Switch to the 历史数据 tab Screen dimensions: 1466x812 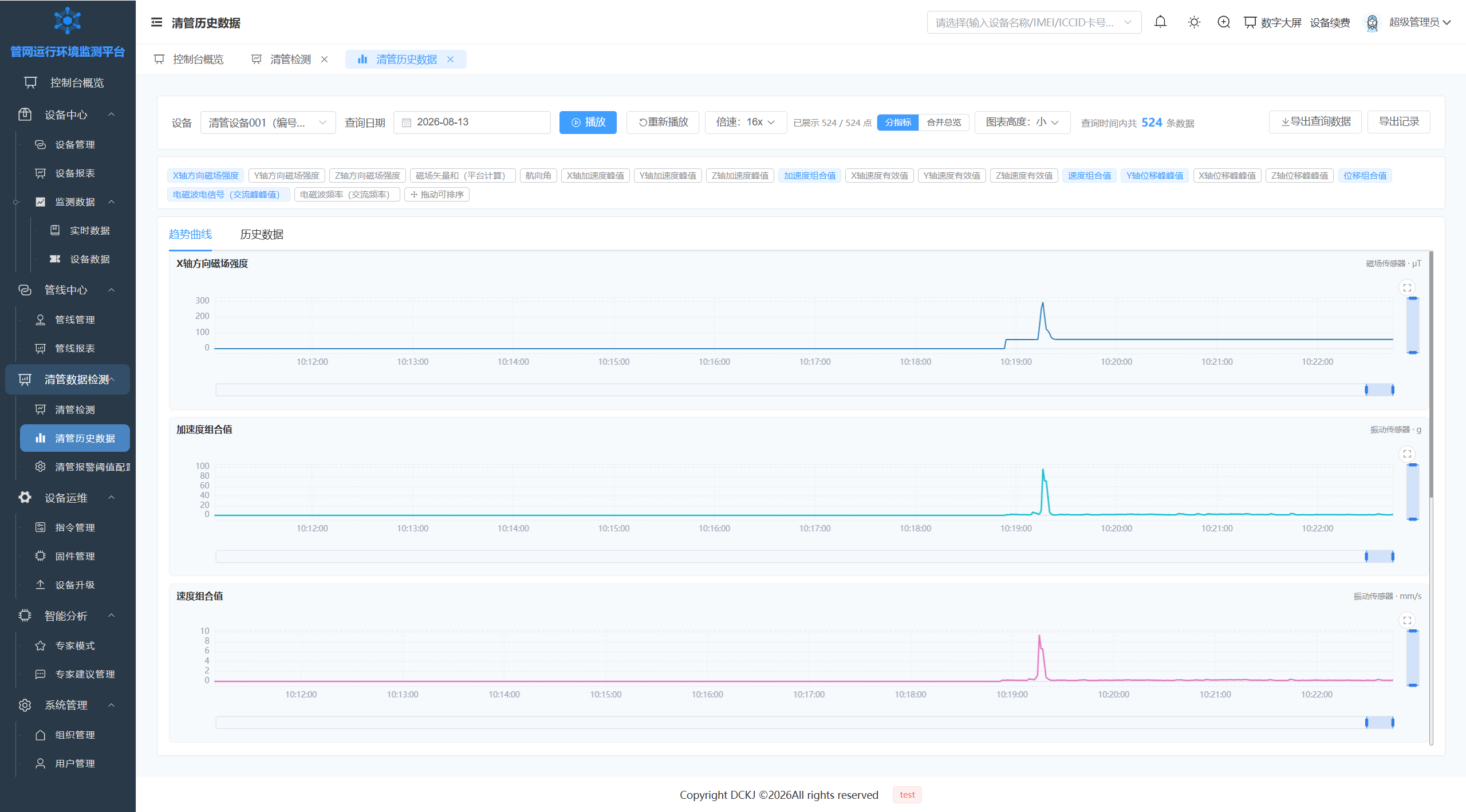[262, 234]
